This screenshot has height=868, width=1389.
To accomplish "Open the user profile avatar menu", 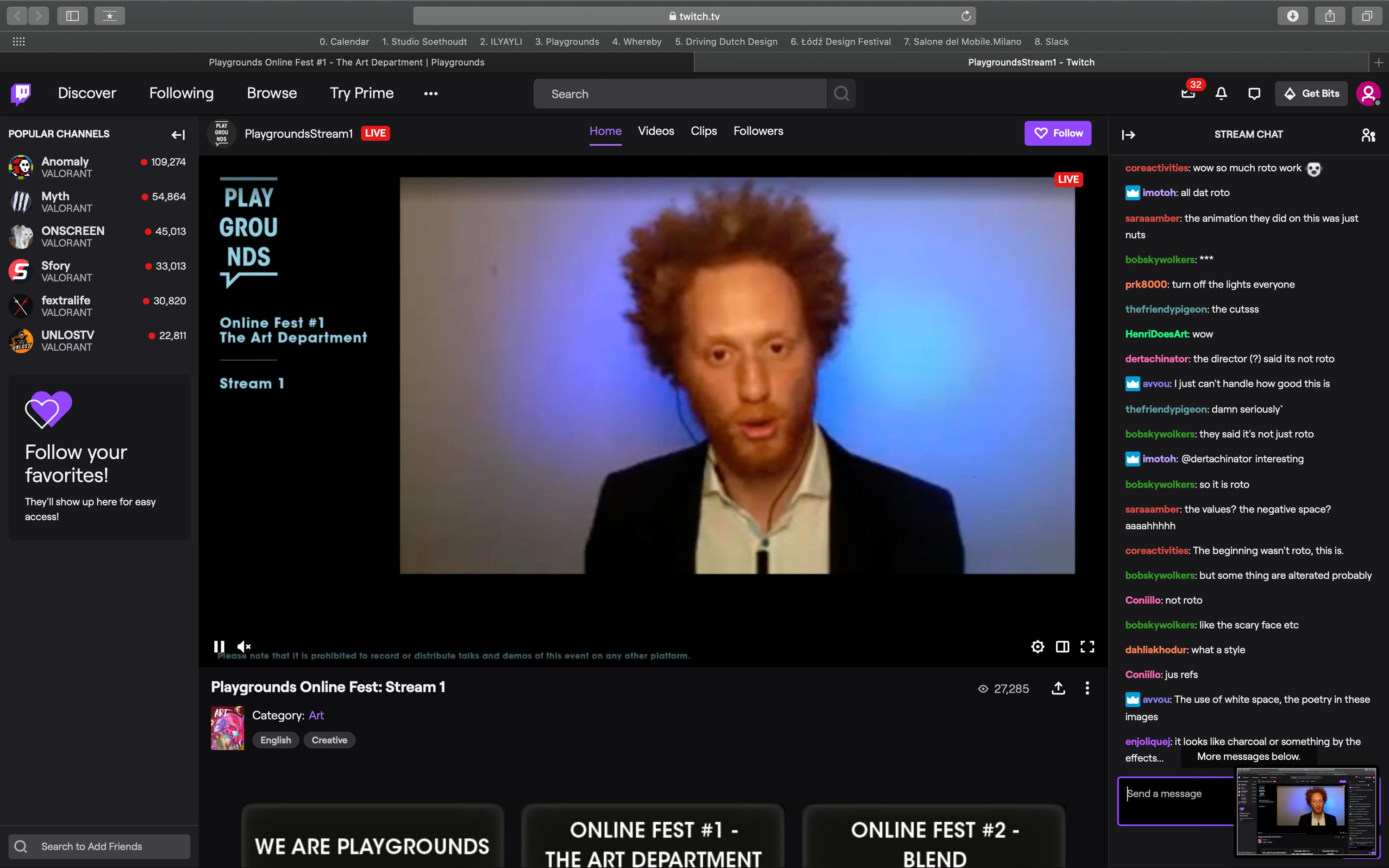I will (x=1368, y=94).
